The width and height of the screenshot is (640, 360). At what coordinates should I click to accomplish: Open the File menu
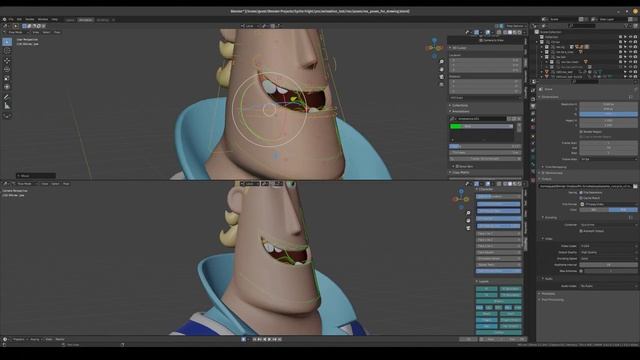(11, 19)
